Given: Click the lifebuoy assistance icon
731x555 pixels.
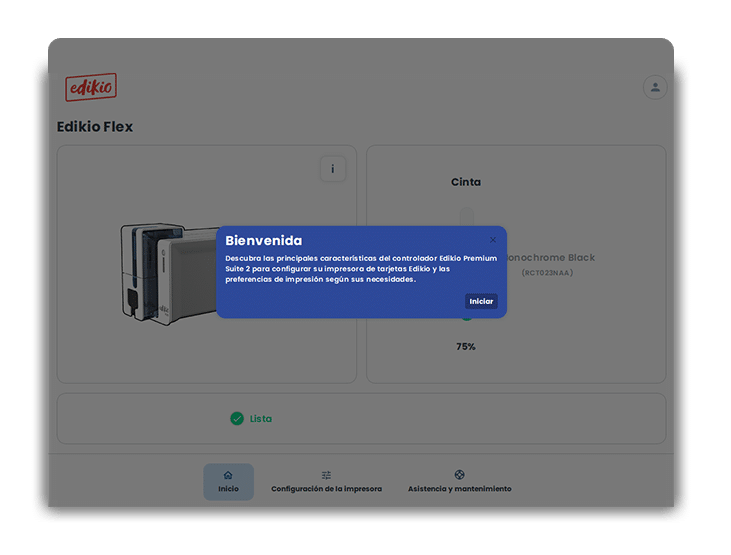Looking at the screenshot, I should (459, 475).
